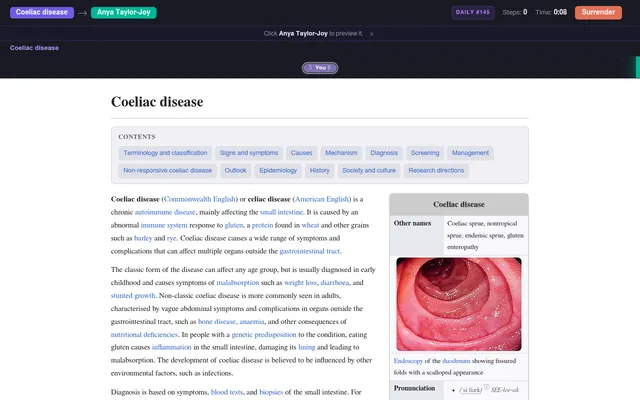Open the biopsies link
640x400 pixels.
271,392
